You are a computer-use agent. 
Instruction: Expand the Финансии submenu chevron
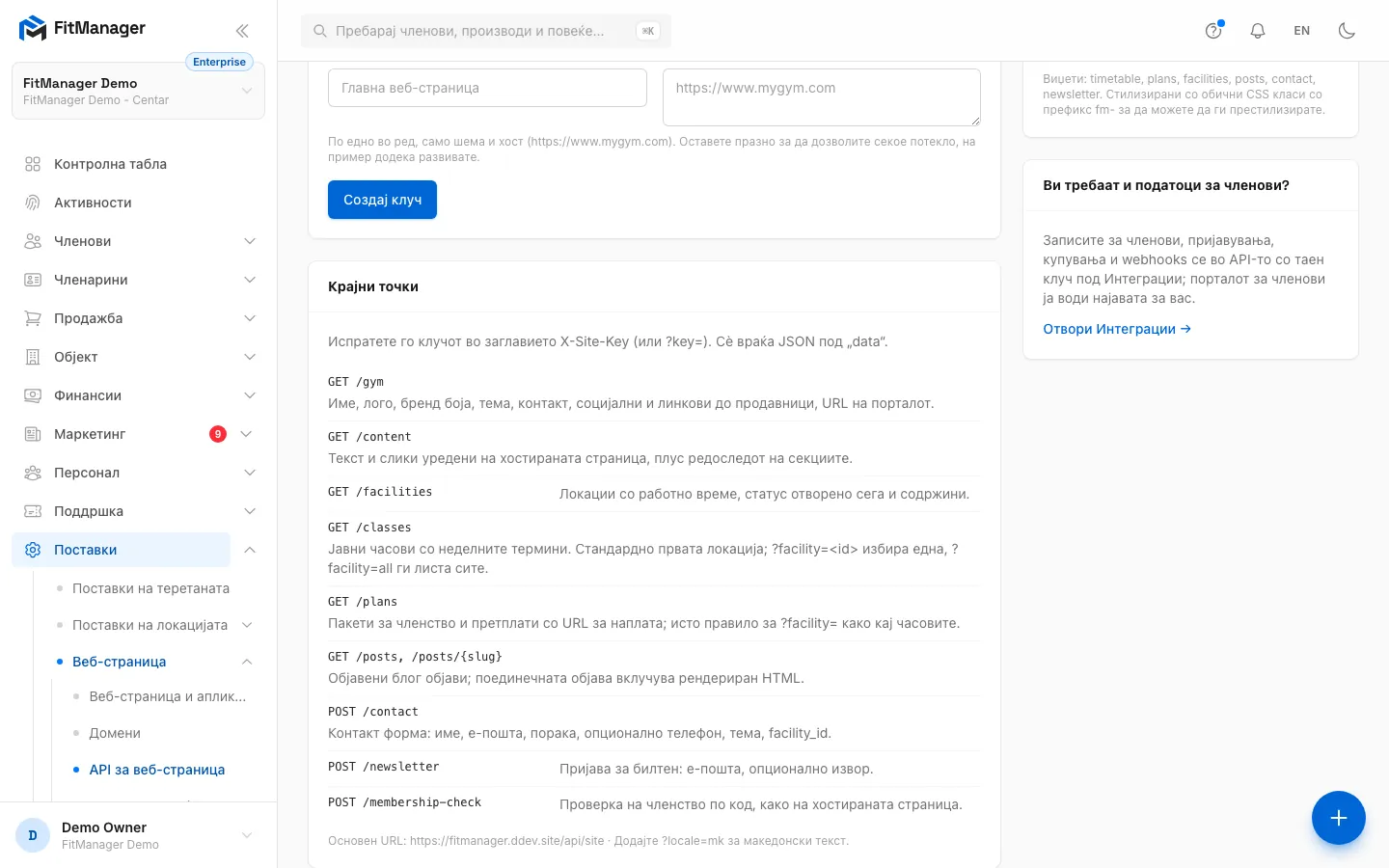click(x=250, y=395)
